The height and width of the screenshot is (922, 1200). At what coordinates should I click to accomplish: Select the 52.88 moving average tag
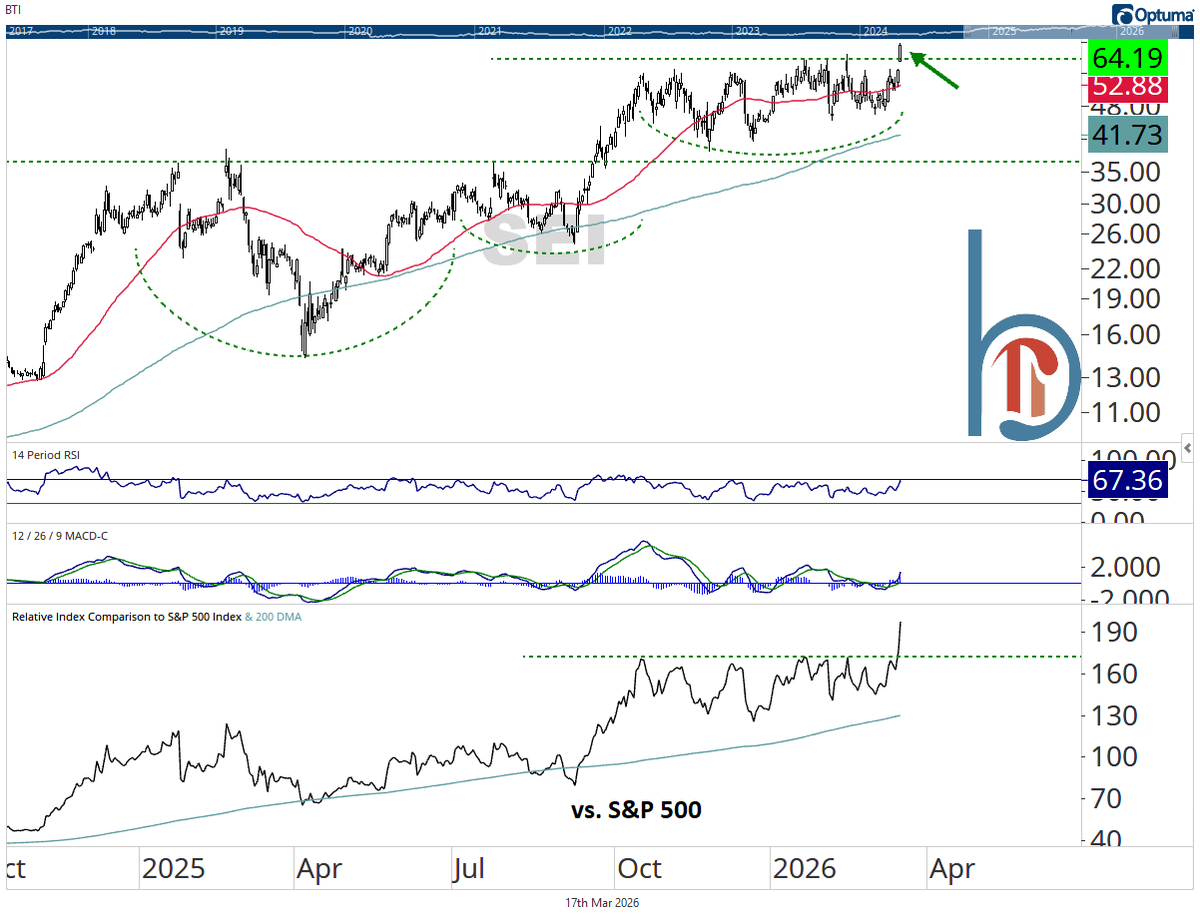[1126, 88]
